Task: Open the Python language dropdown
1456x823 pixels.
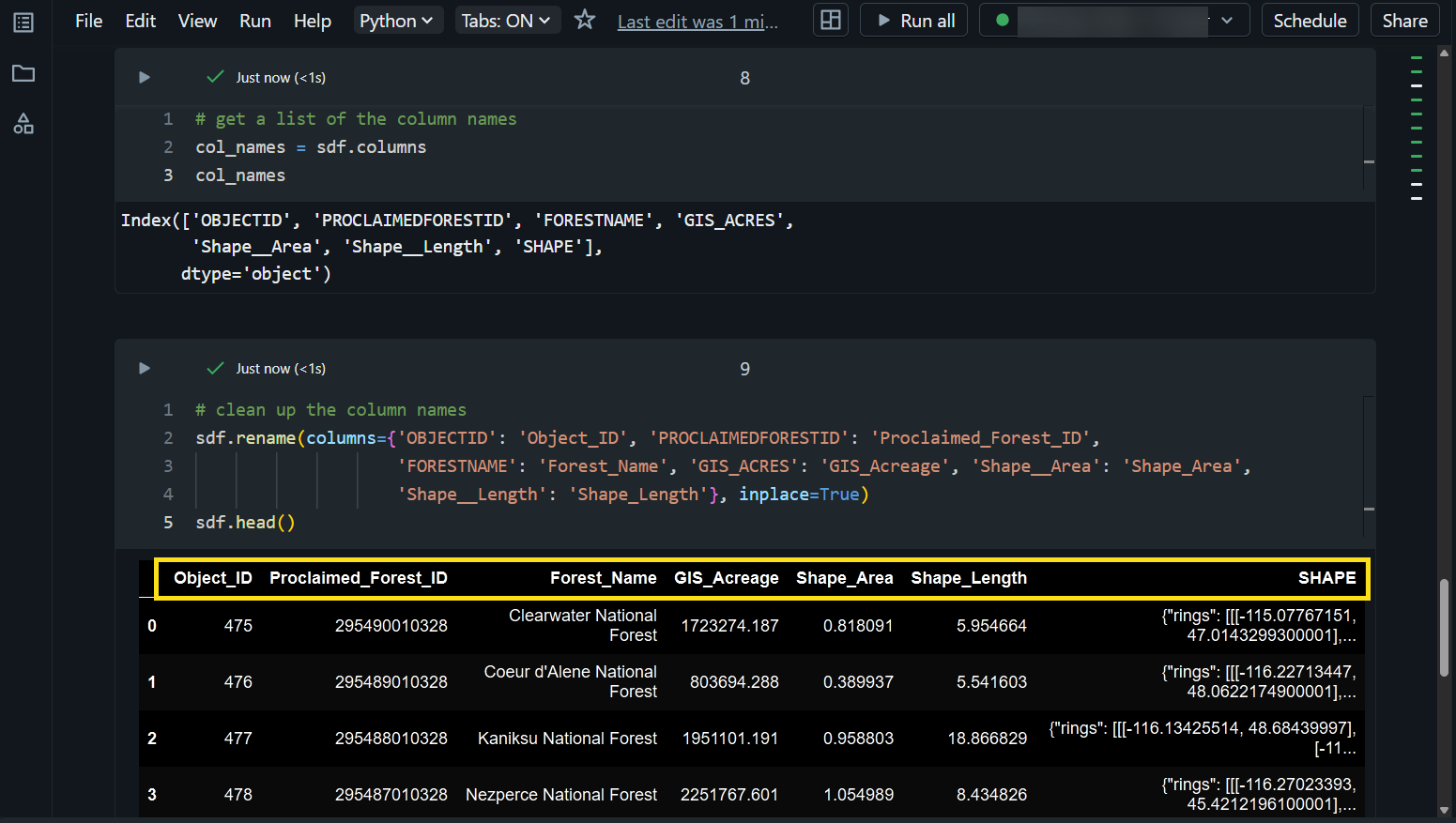Action: point(396,21)
